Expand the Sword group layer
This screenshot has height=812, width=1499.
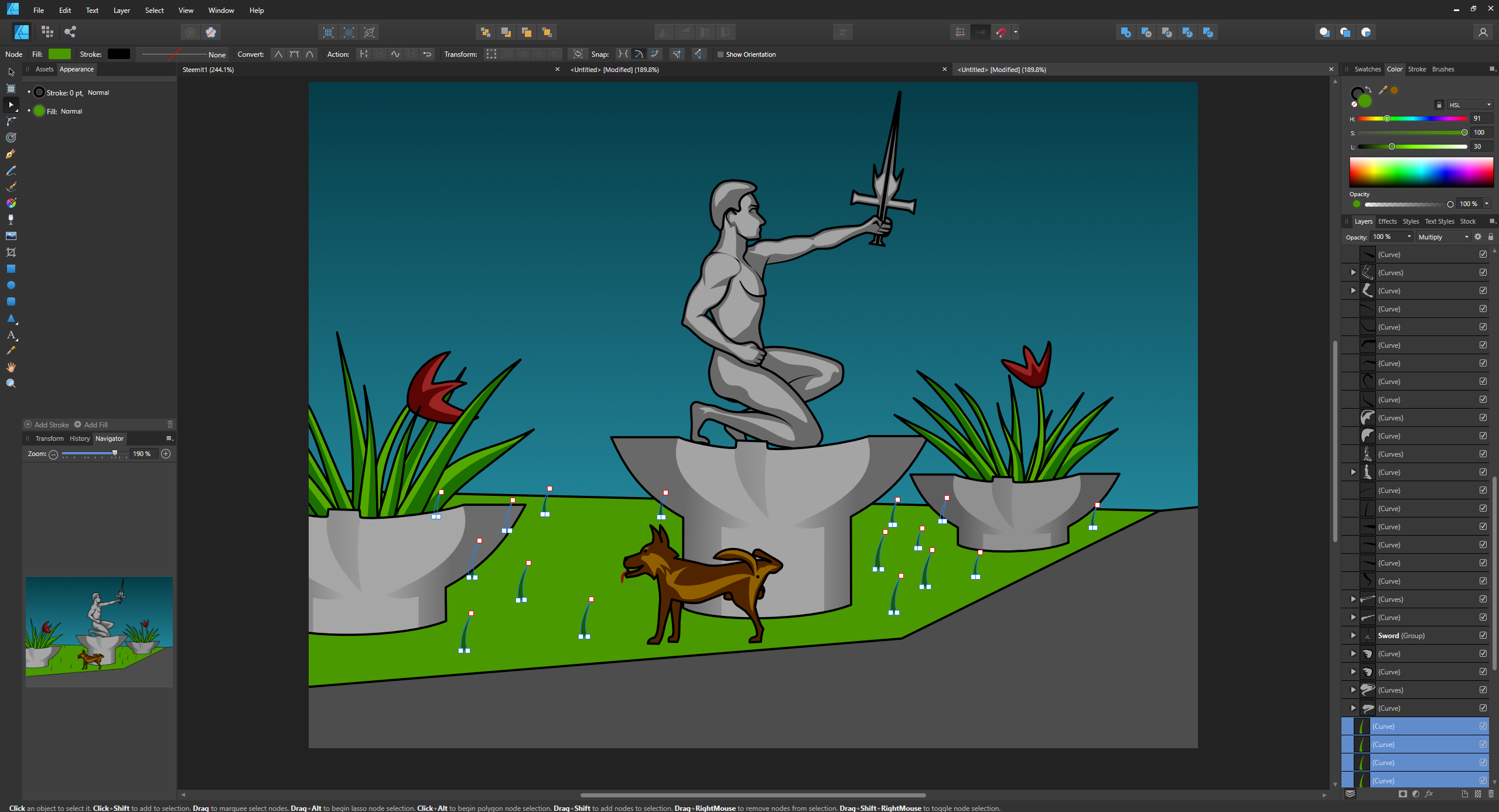pos(1353,635)
